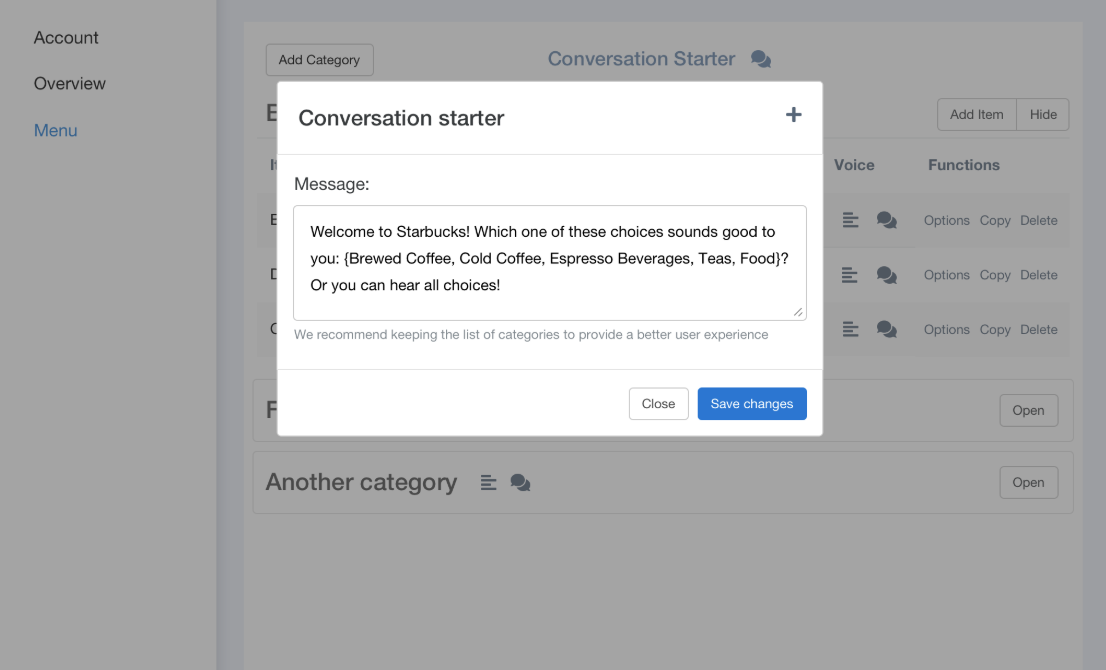The width and height of the screenshot is (1106, 670).
Task: Click the text-lines icon in the first item row
Action: pyautogui.click(x=850, y=220)
